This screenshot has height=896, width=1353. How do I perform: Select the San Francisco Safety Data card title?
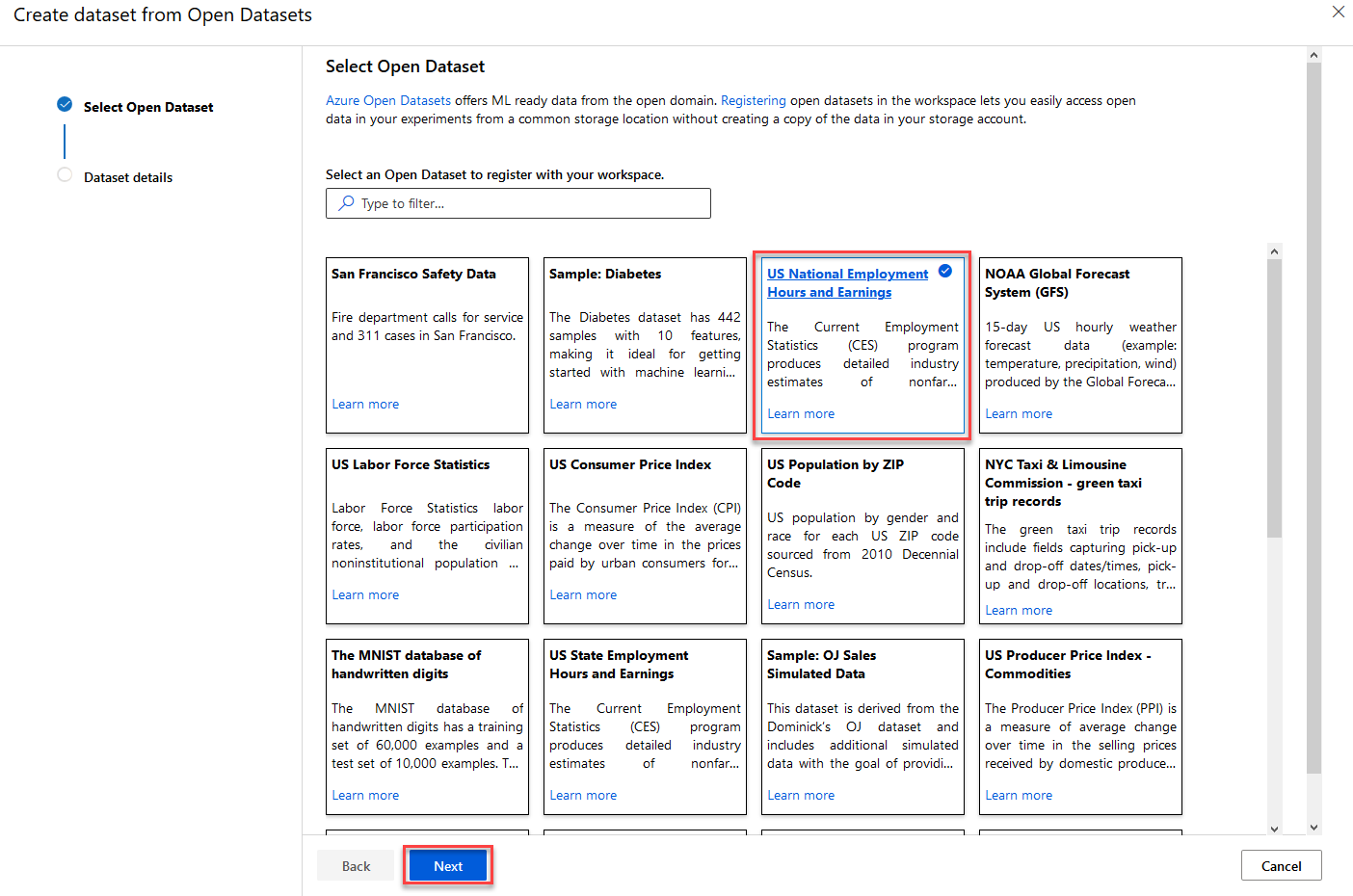pos(413,274)
